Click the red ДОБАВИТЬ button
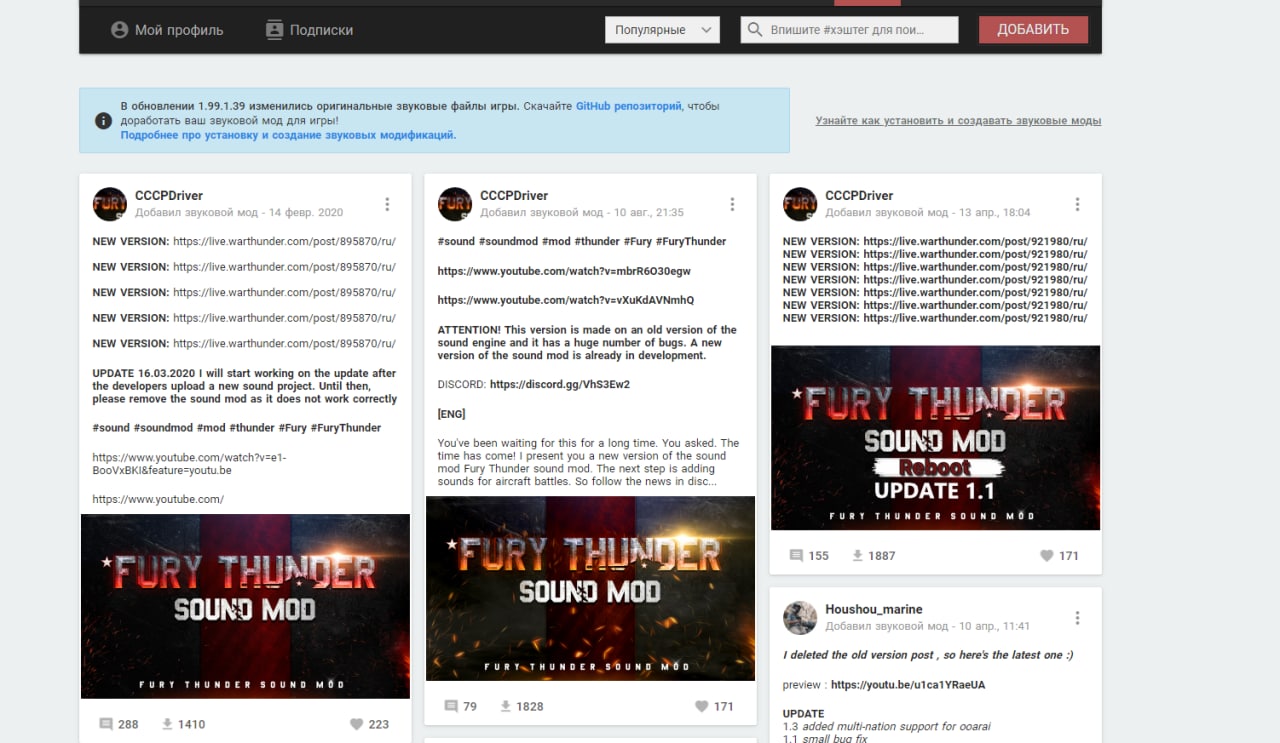Screen dimensions: 1280x743 (1033, 29)
